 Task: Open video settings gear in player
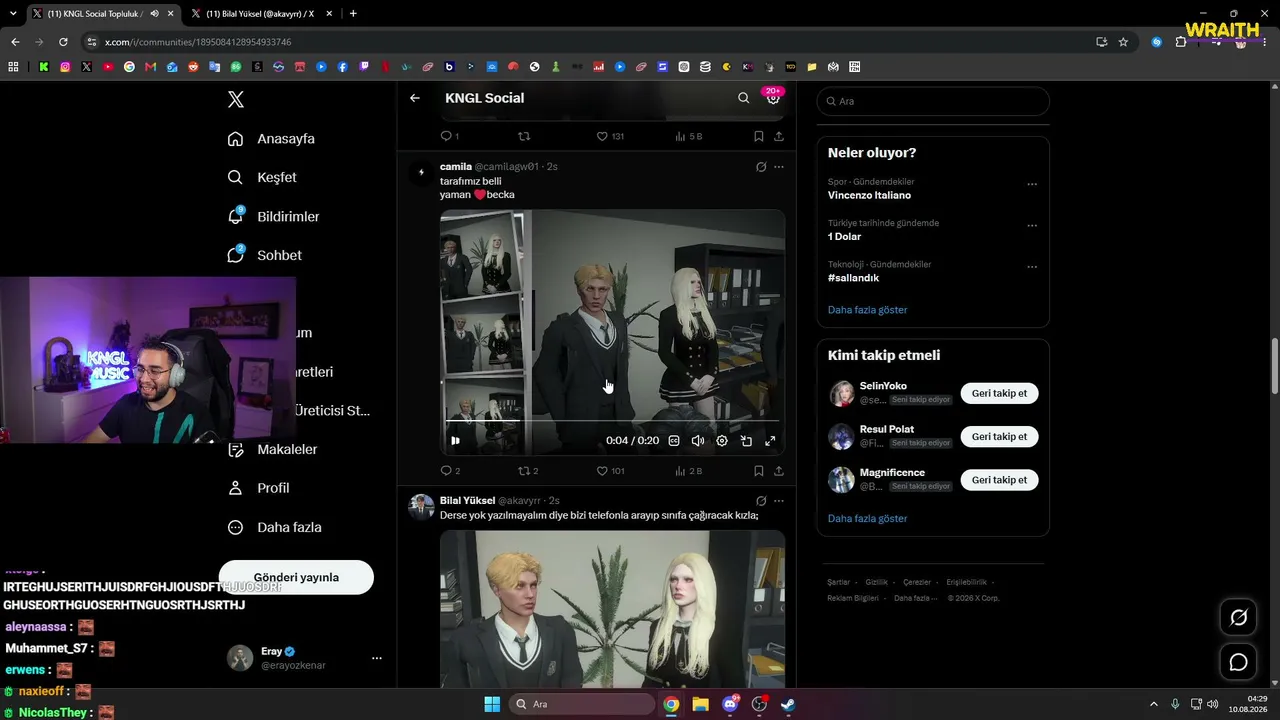click(x=722, y=441)
